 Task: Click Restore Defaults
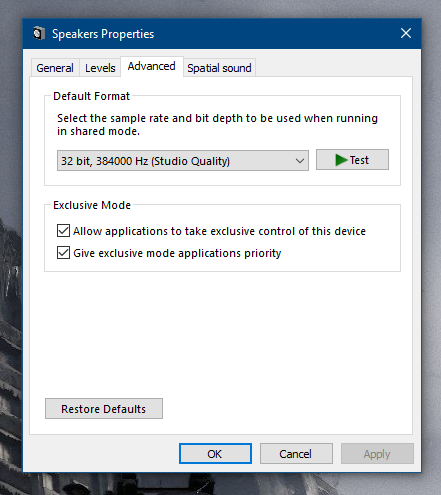104,408
